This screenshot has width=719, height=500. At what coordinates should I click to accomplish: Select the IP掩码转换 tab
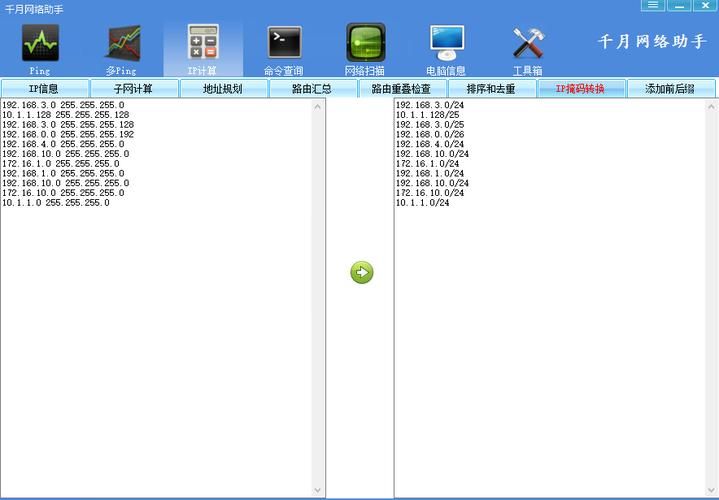point(581,89)
